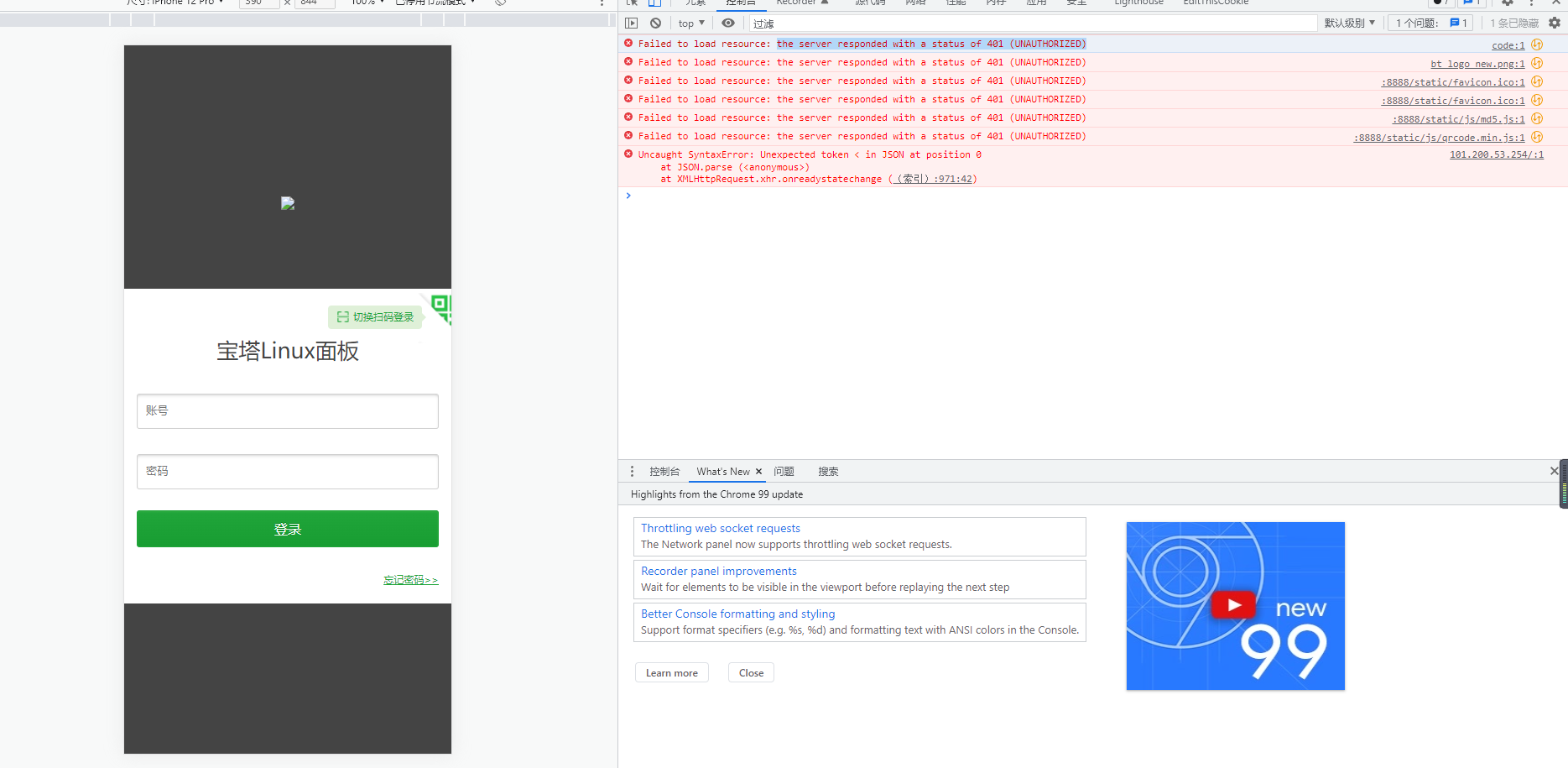The width and height of the screenshot is (1568, 768).
Task: Click the orange icon beside qrcode.min.js:1
Action: [x=1537, y=137]
